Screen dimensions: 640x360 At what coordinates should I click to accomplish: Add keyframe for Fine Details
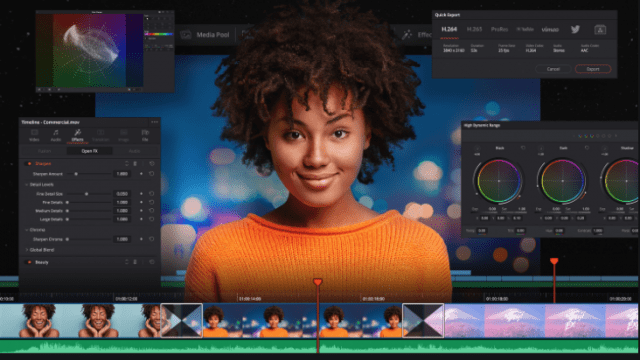tap(141, 202)
